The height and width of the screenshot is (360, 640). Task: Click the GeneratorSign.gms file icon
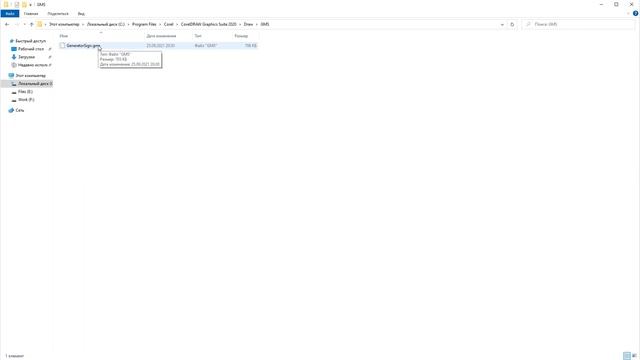[x=62, y=46]
